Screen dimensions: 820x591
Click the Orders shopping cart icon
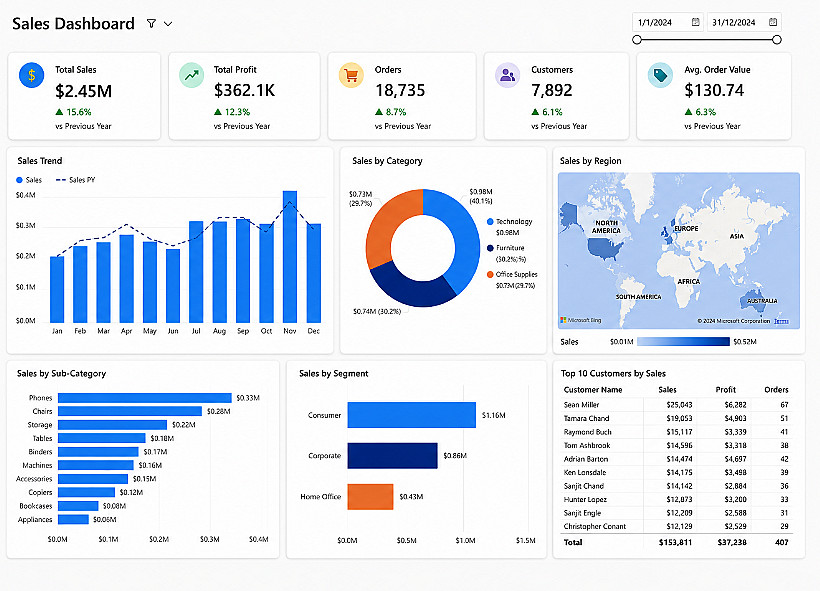tap(351, 75)
